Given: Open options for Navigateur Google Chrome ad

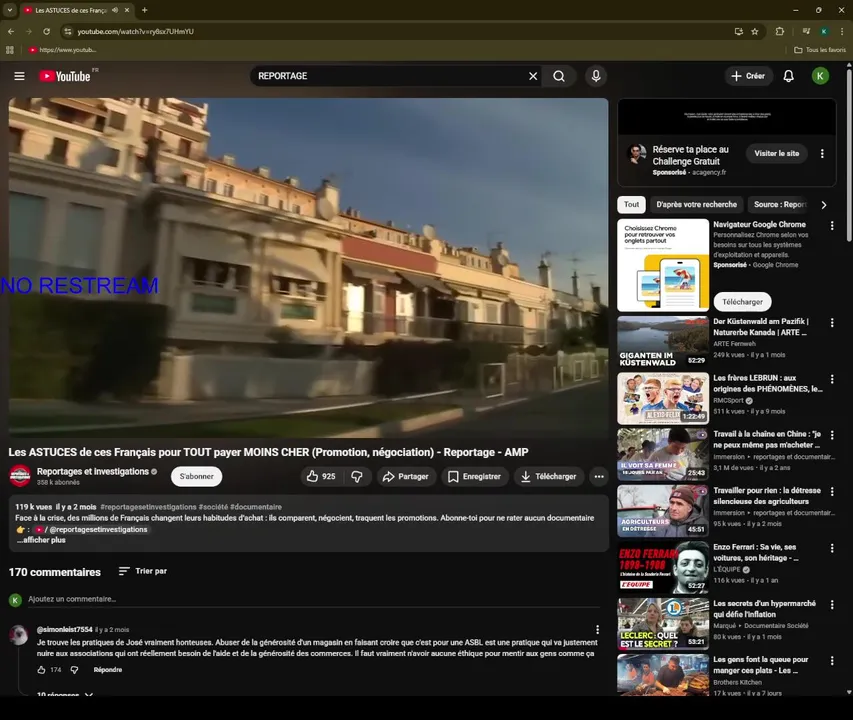Looking at the screenshot, I should (832, 225).
